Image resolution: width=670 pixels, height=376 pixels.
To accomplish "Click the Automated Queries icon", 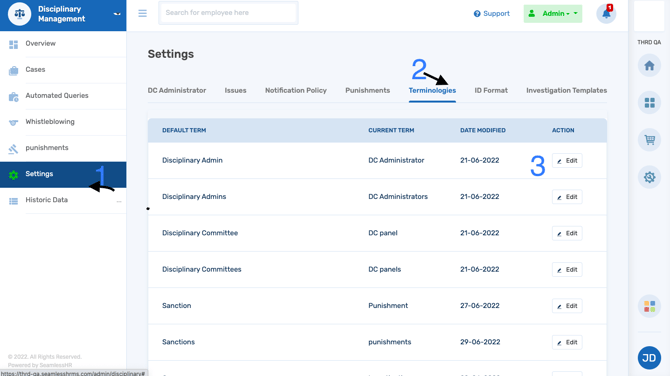I will [14, 97].
